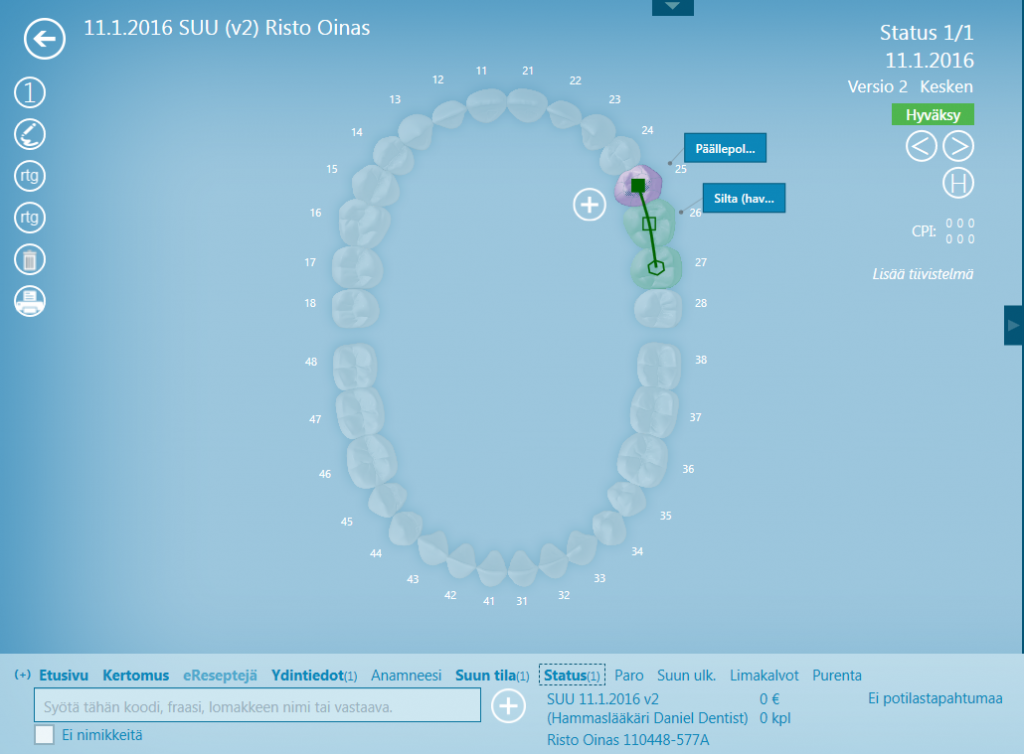Open the Kertomus tab

135,675
